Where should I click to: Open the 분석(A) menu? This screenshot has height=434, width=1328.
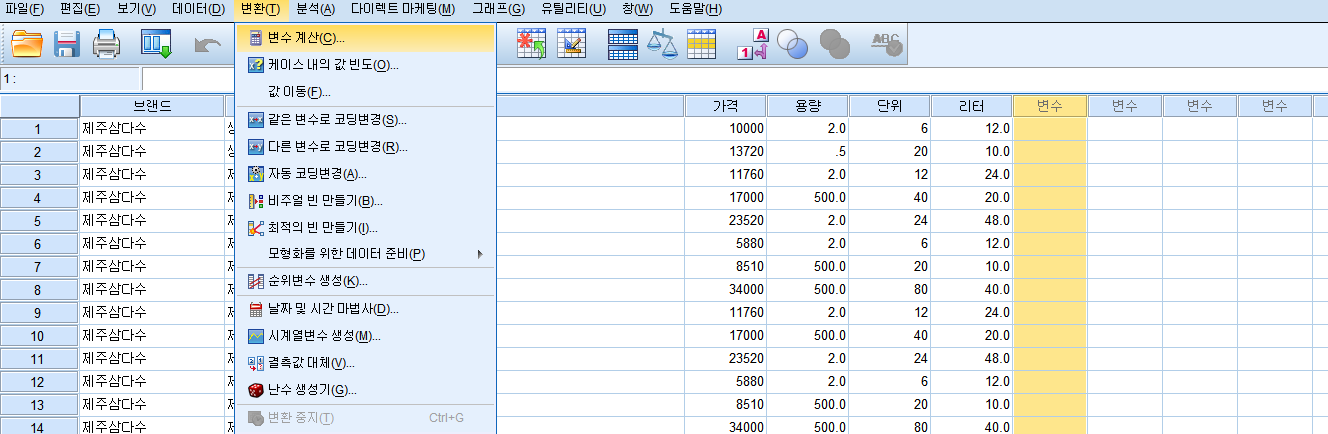click(x=316, y=9)
